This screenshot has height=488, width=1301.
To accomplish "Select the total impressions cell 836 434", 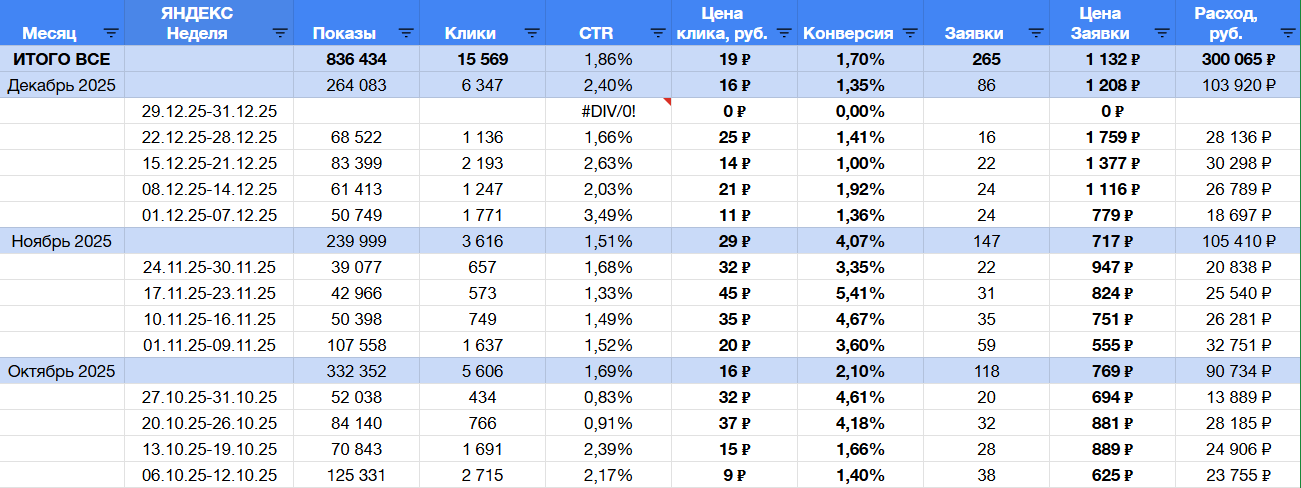I will [x=356, y=59].
